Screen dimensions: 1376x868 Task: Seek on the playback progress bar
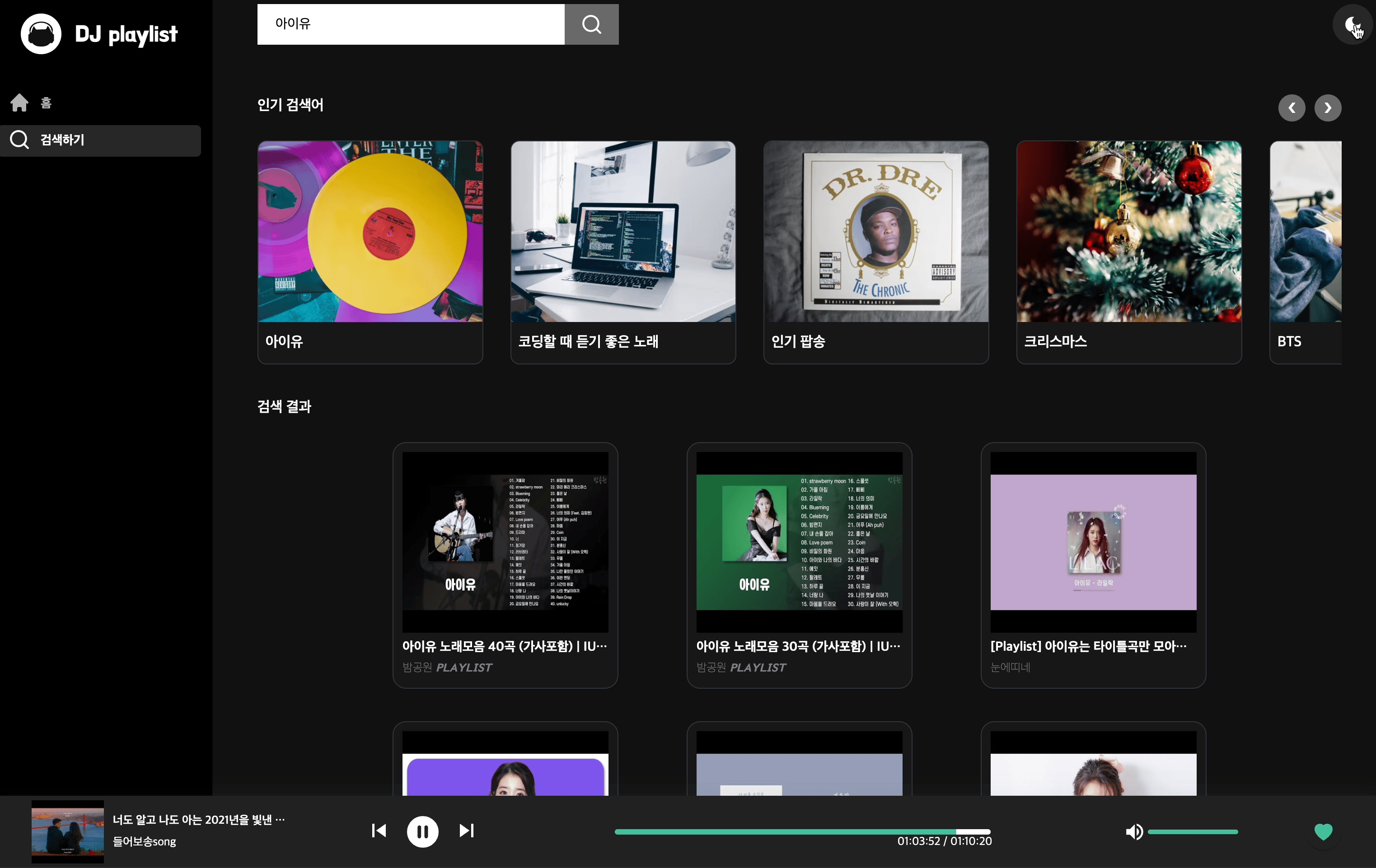point(802,832)
